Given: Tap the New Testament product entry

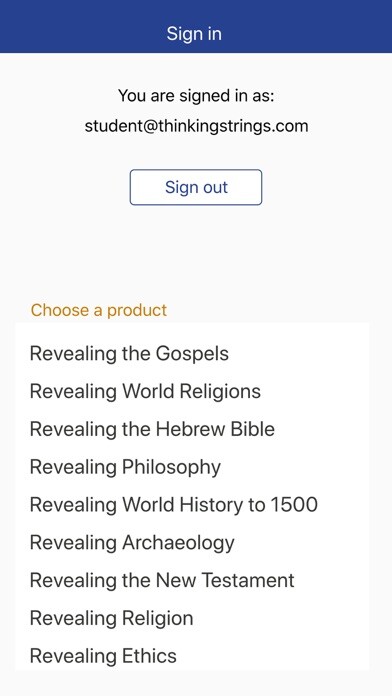Looking at the screenshot, I should 192,580.
